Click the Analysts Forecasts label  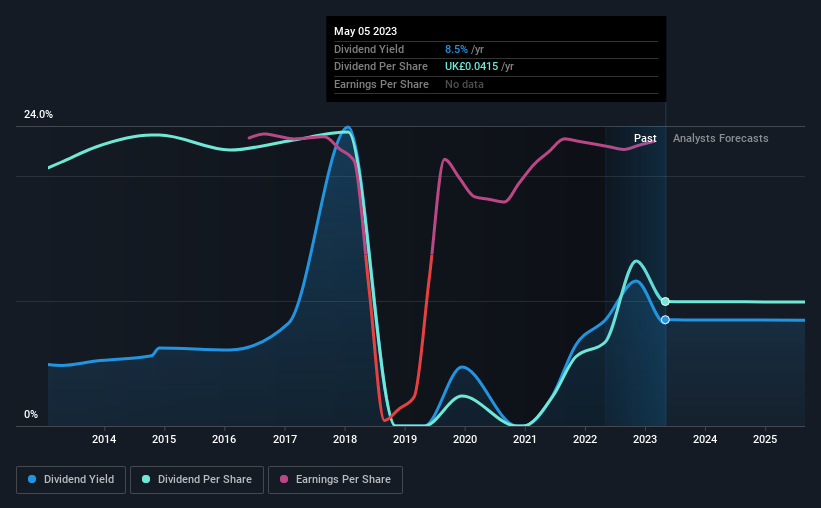point(720,138)
